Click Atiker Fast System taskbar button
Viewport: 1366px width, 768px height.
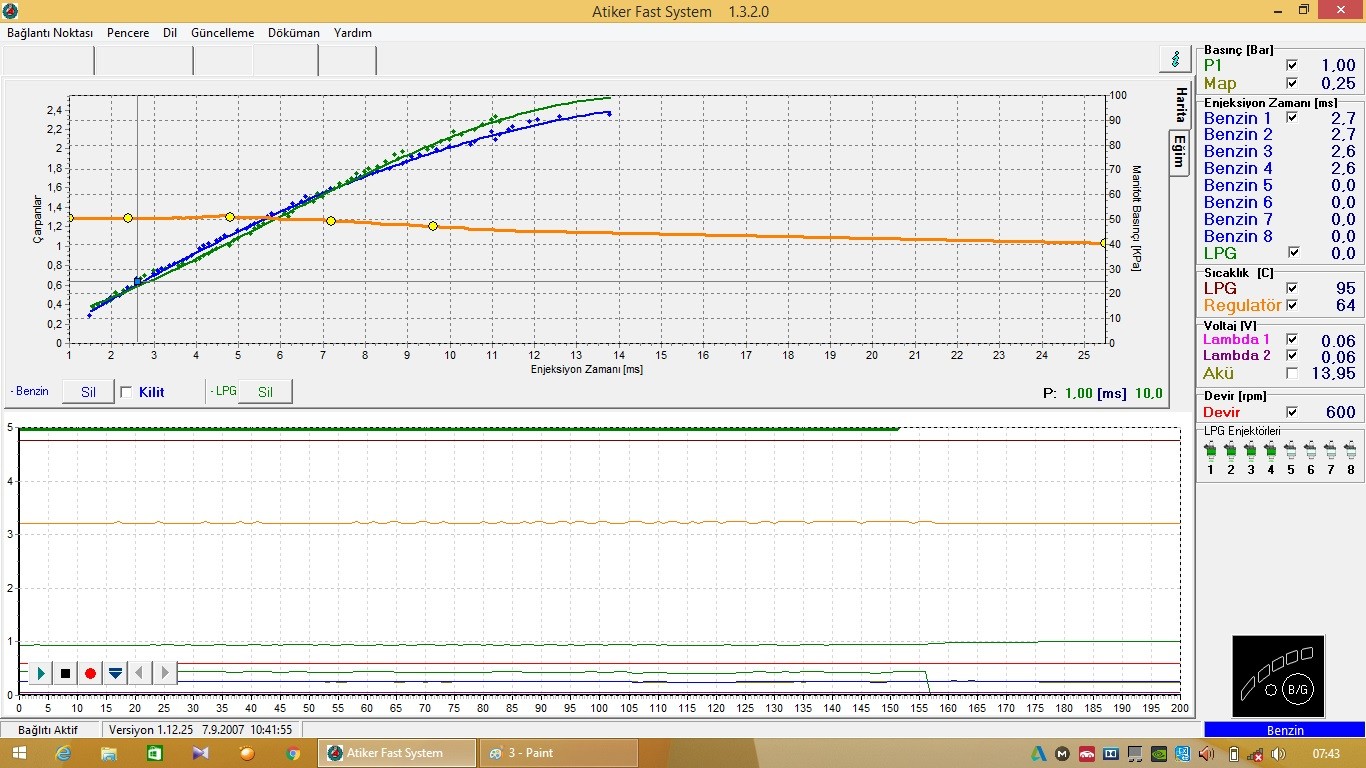tap(397, 753)
